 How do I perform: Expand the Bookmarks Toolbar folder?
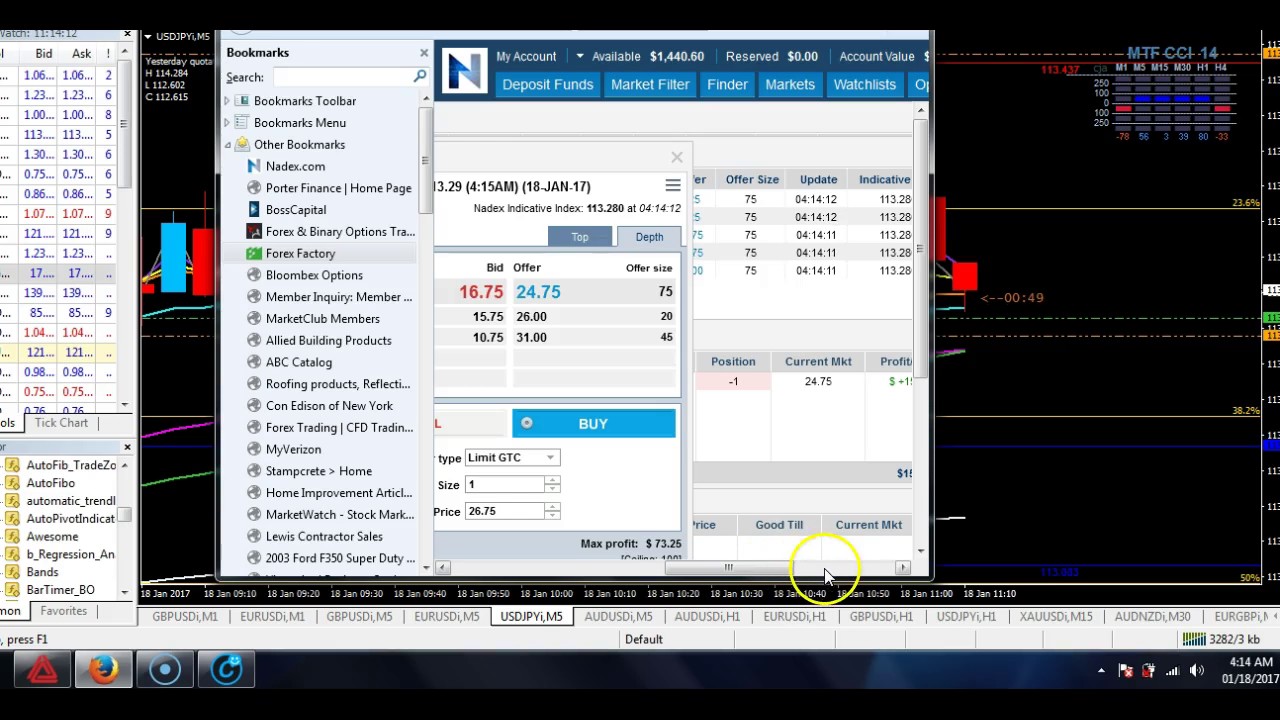pyautogui.click(x=227, y=101)
